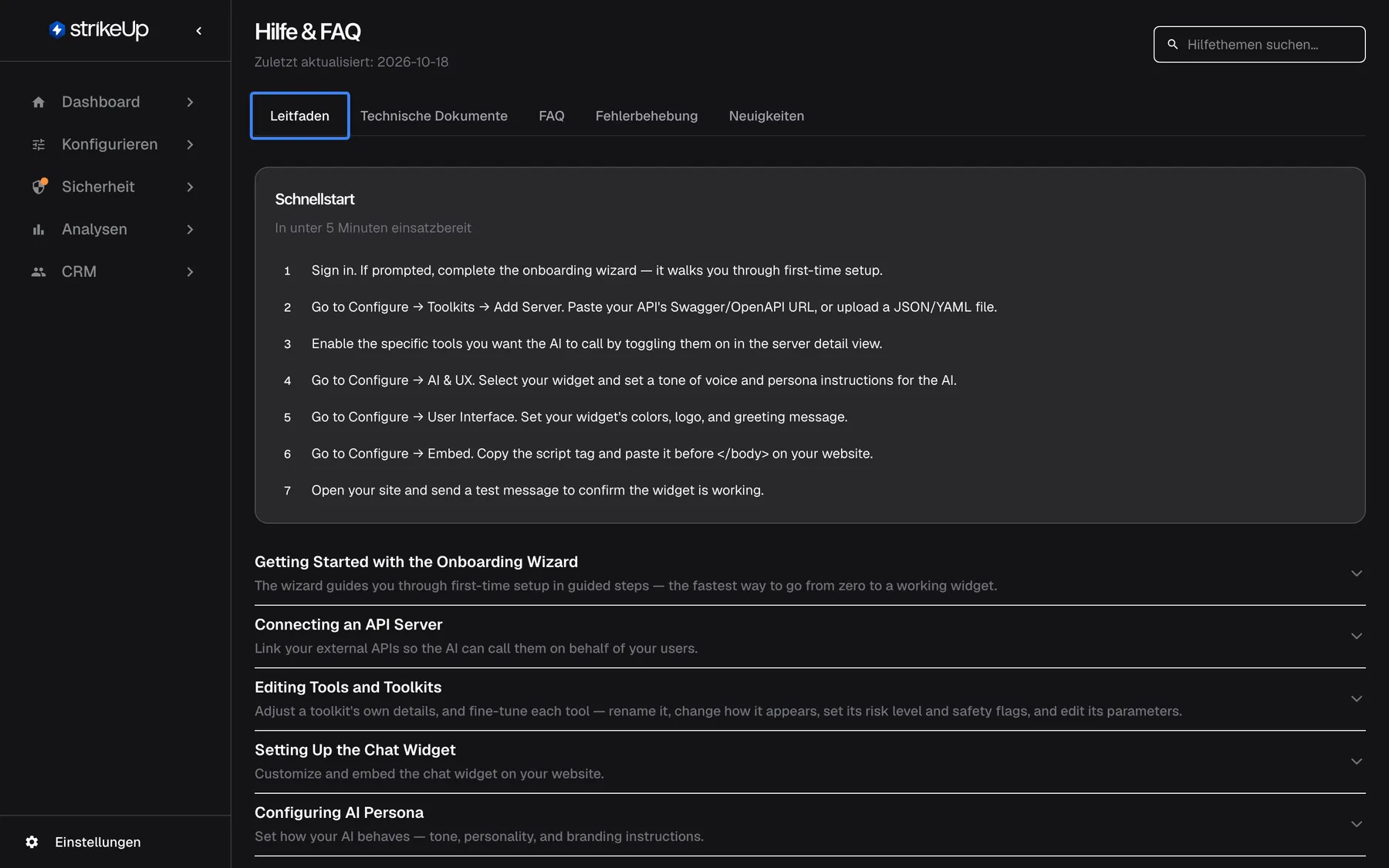This screenshot has width=1389, height=868.
Task: Expand the Setting Up the Chat Widget section
Action: pos(810,762)
